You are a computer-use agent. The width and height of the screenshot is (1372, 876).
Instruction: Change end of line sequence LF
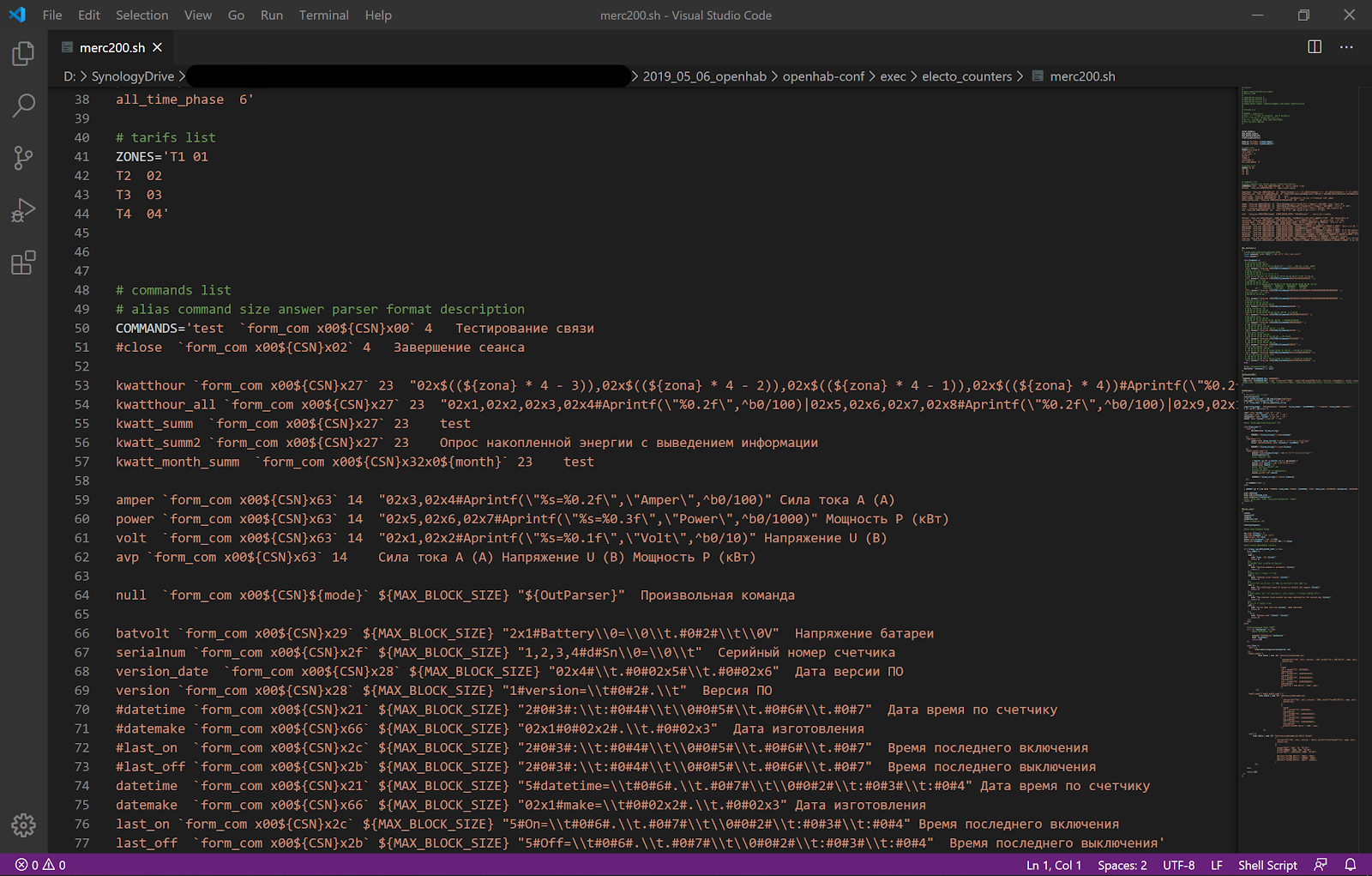click(x=1217, y=865)
